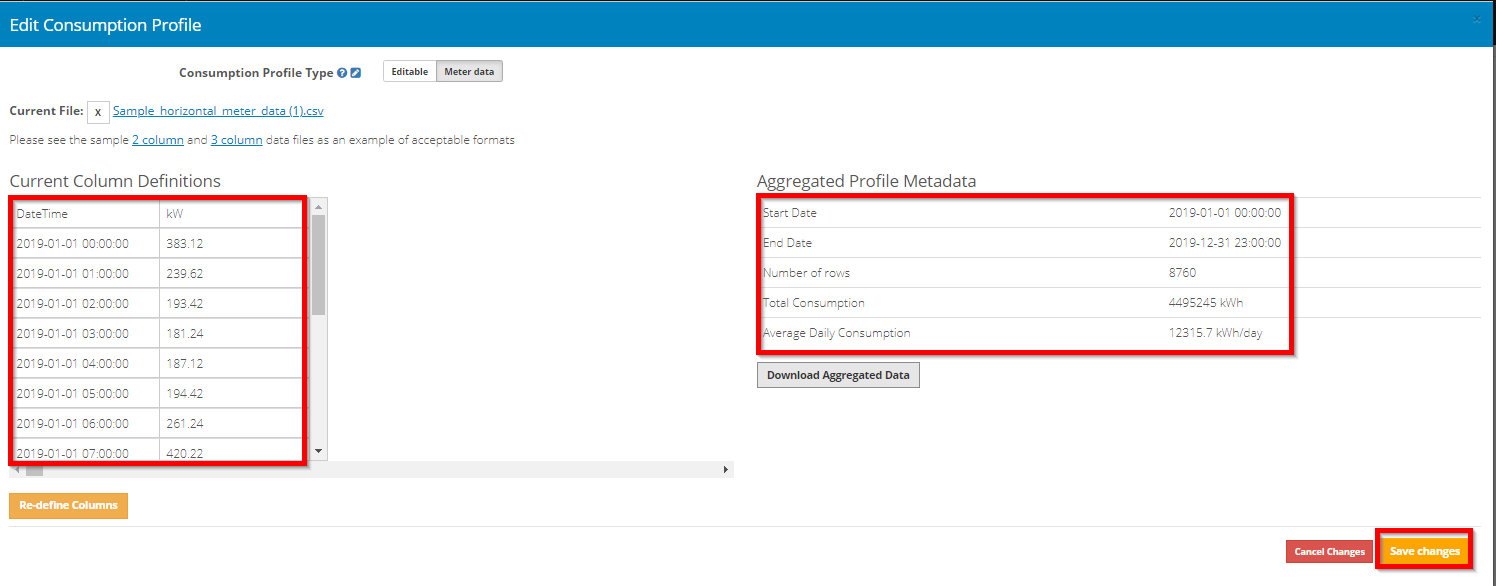
Task: Cancel Changes to the profile
Action: point(1329,551)
